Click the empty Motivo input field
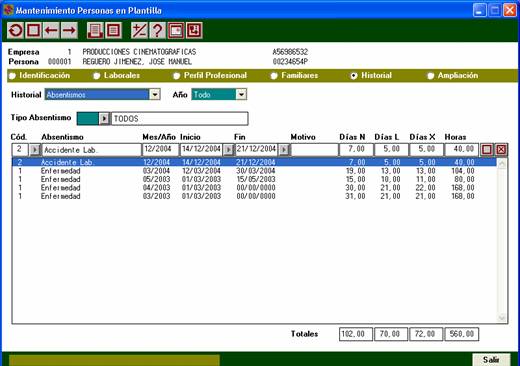This screenshot has width=520, height=366. click(x=314, y=150)
